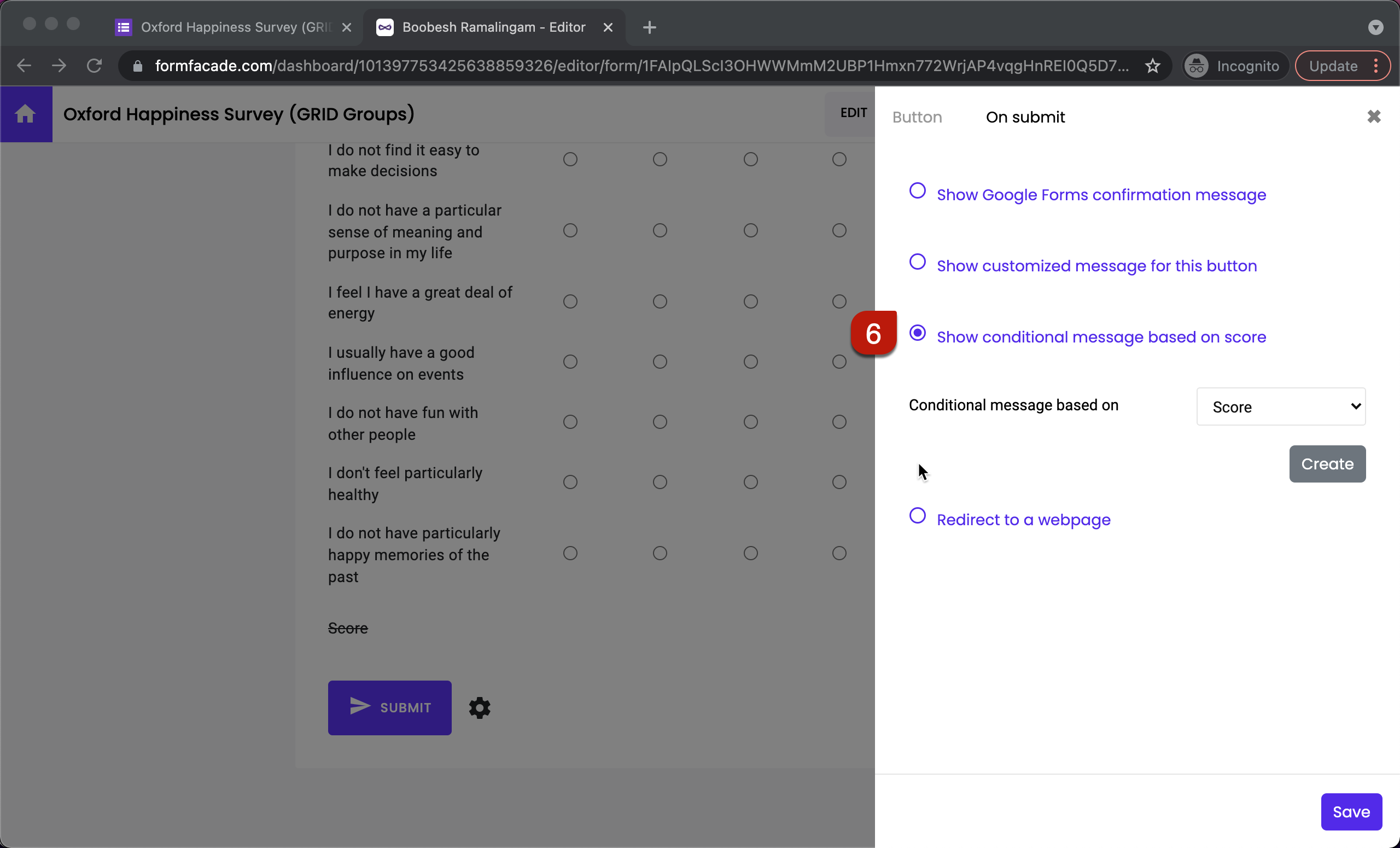Save the on-submit settings
1400x848 pixels.
tap(1351, 811)
